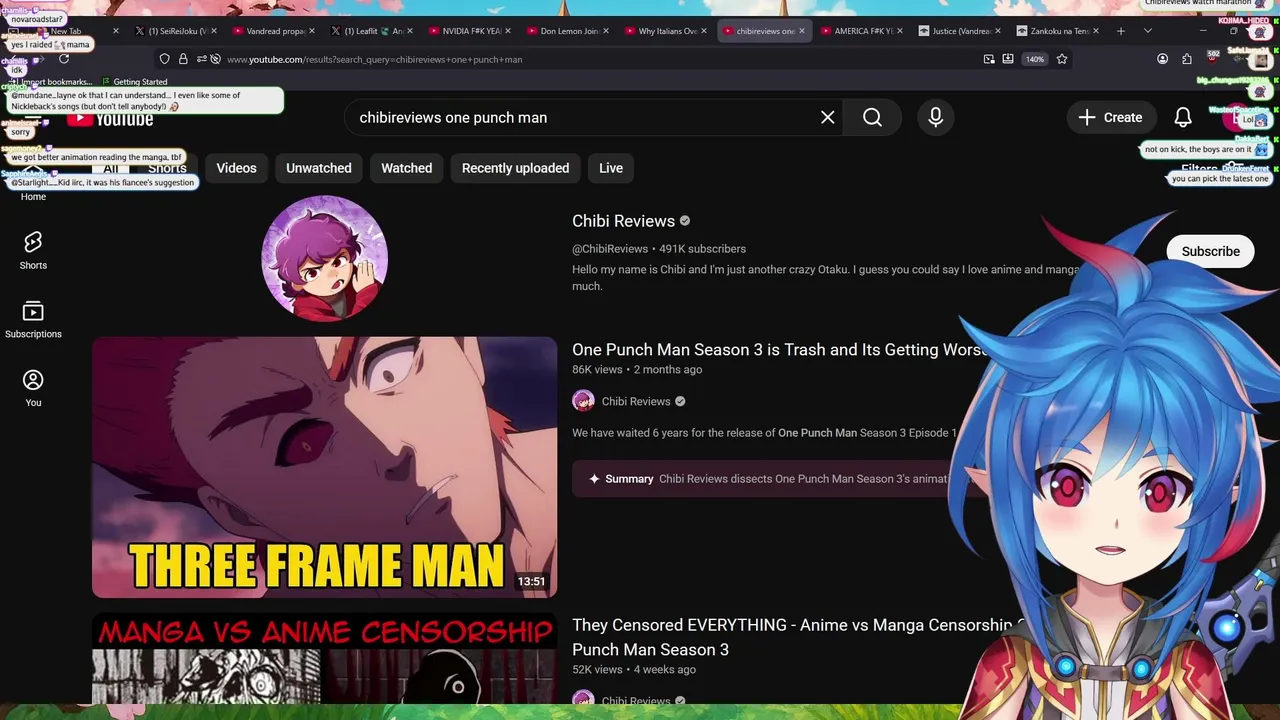The width and height of the screenshot is (1280, 720).
Task: Open the You page in the sidebar
Action: (33, 388)
